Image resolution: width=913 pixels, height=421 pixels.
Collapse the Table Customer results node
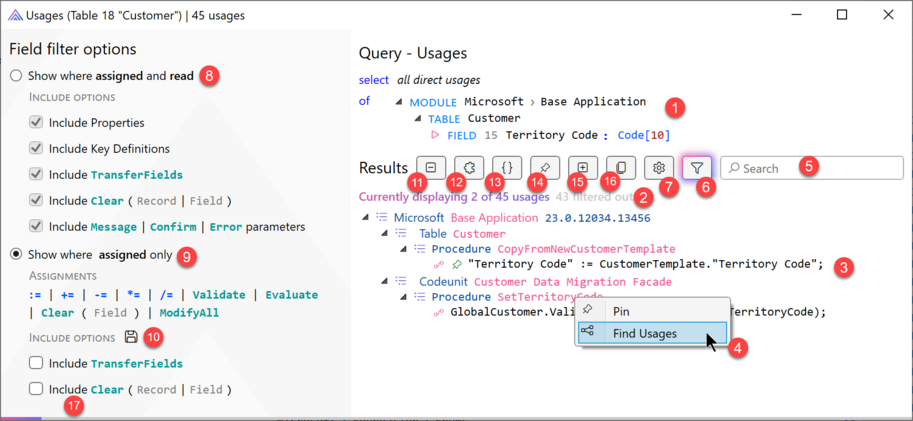pyautogui.click(x=384, y=233)
